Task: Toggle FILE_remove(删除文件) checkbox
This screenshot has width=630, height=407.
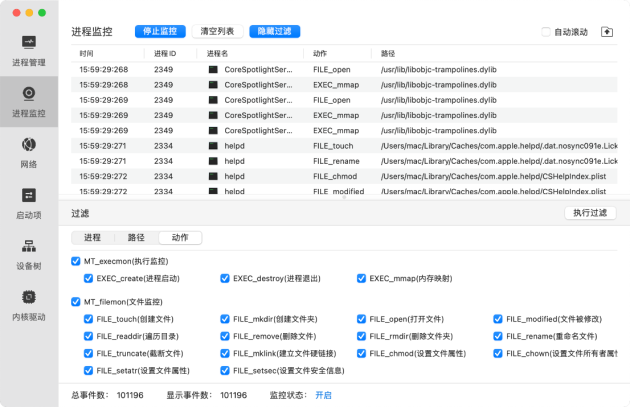Action: coord(225,336)
